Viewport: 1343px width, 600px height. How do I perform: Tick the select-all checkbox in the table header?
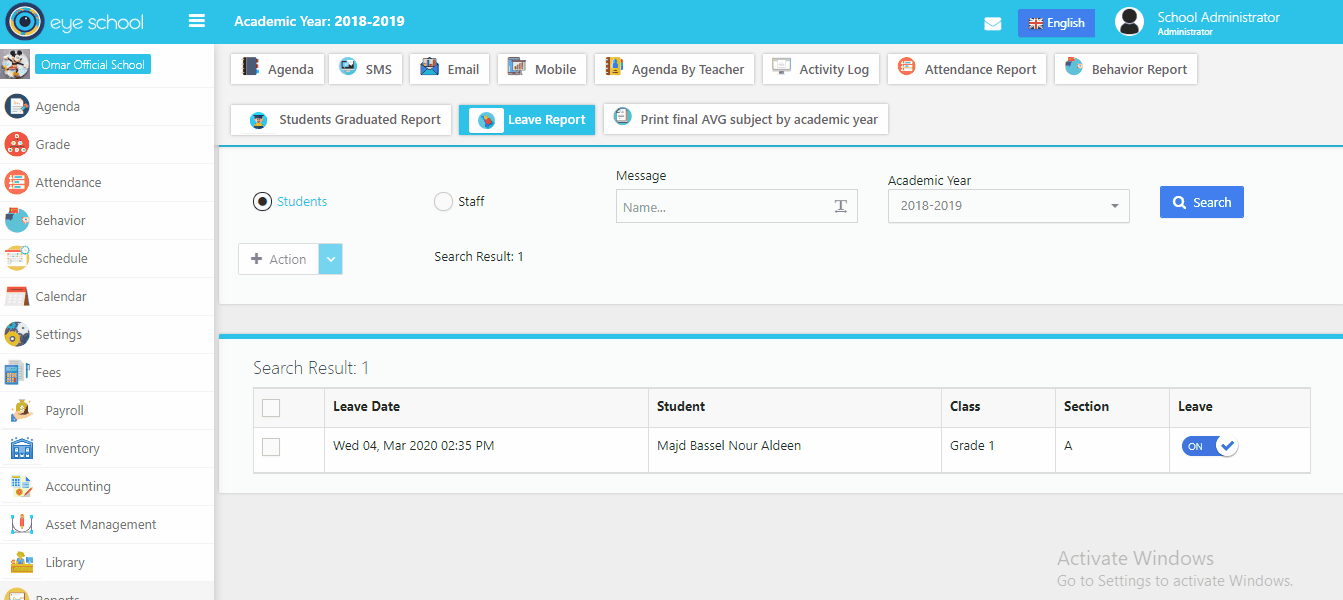(x=271, y=407)
